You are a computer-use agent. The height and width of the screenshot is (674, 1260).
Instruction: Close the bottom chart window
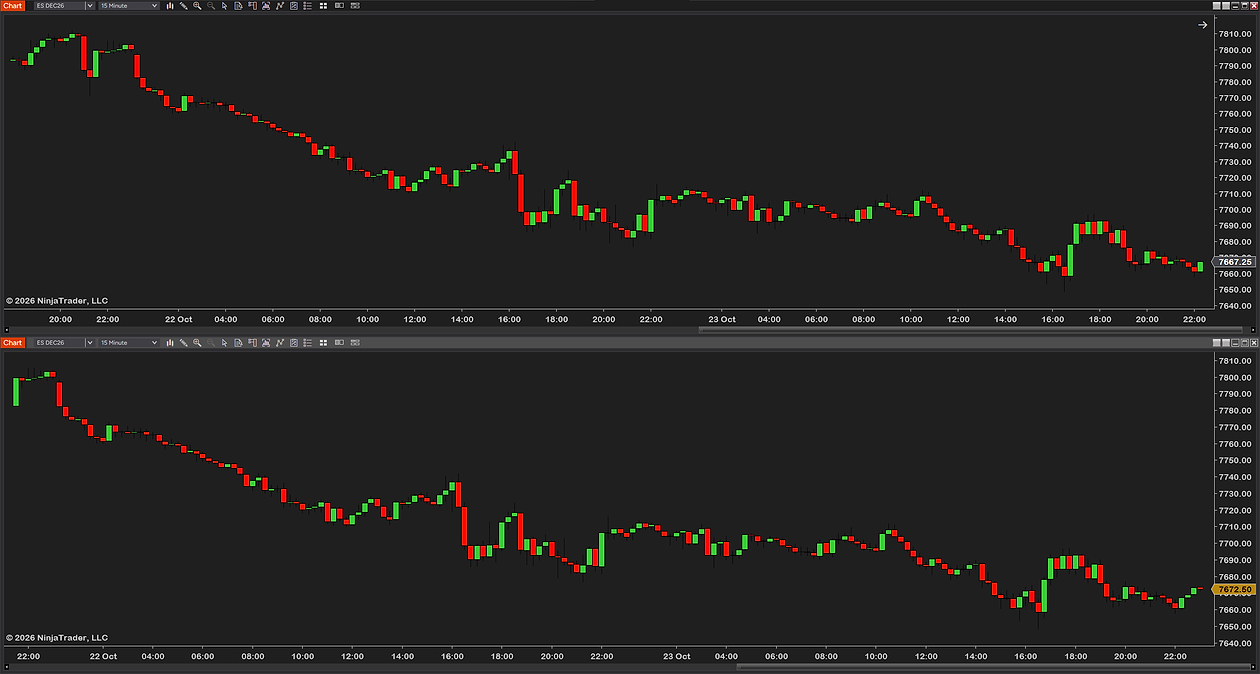(x=1254, y=343)
